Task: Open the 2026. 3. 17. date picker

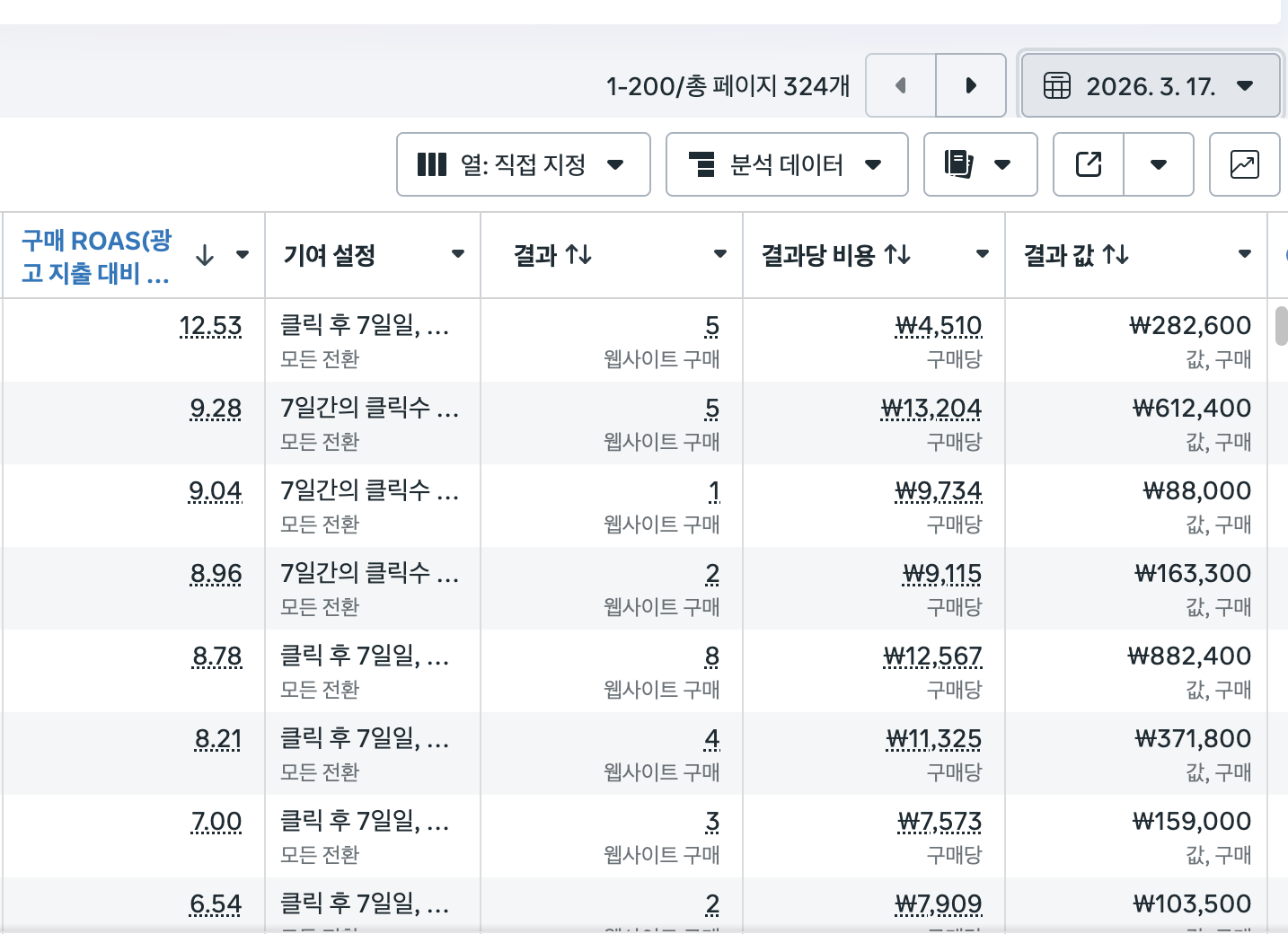Action: tap(1150, 85)
